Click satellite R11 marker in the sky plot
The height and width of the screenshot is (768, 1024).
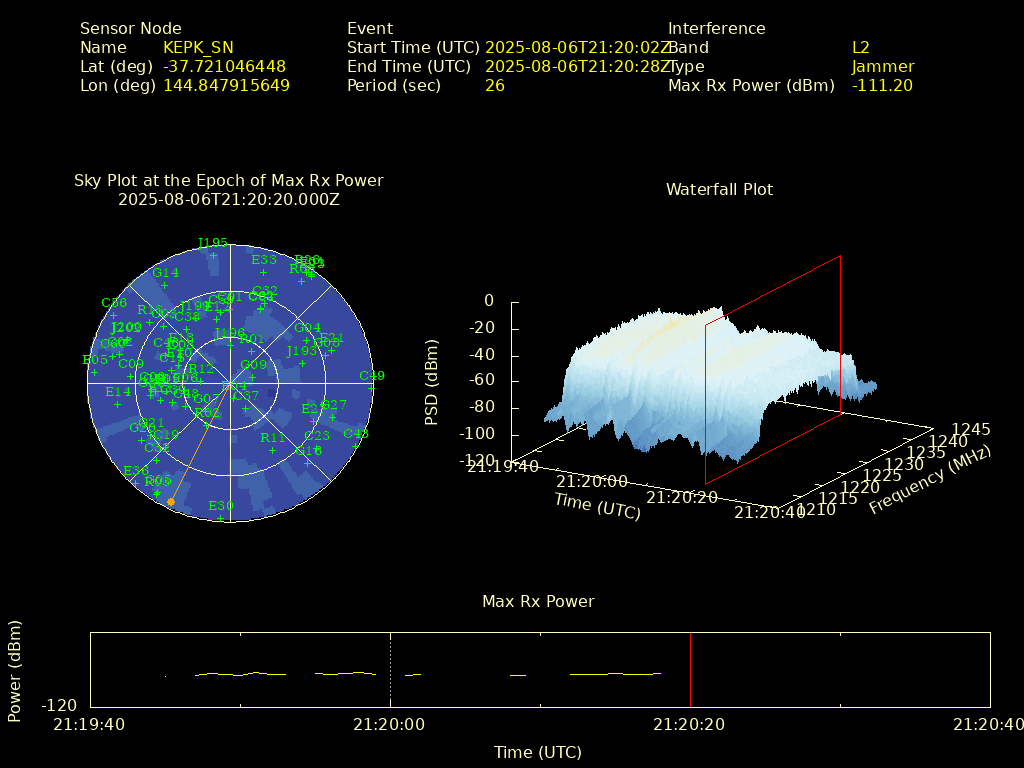[272, 450]
